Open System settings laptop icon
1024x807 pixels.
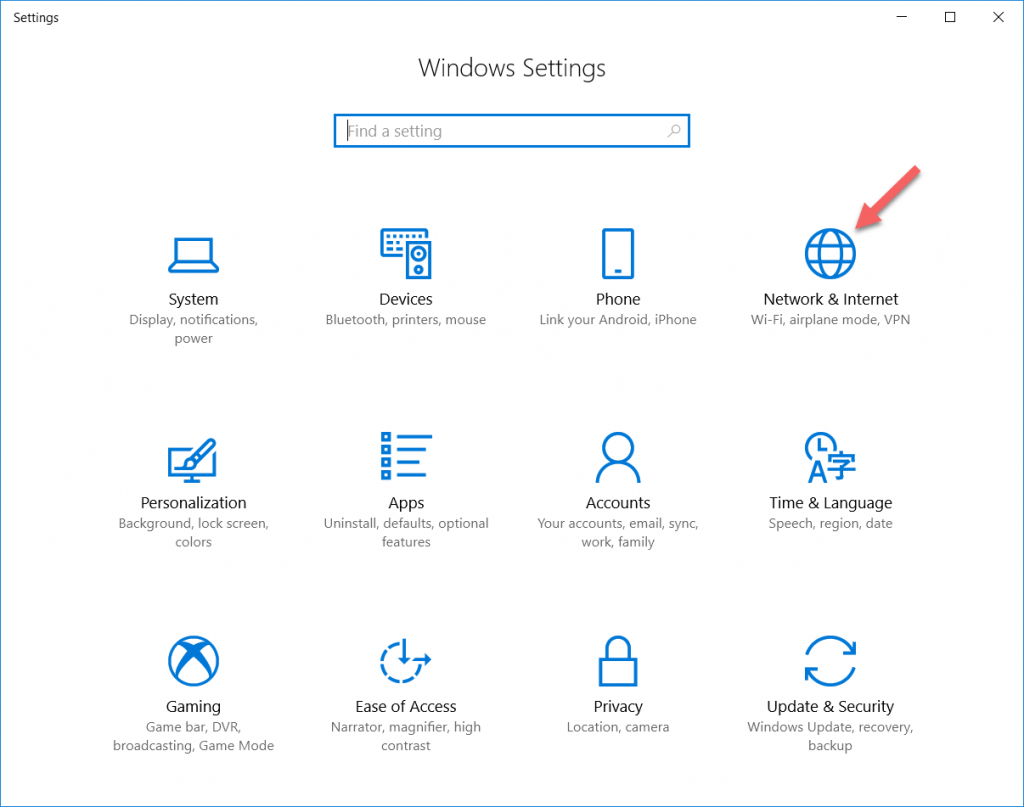pos(193,255)
